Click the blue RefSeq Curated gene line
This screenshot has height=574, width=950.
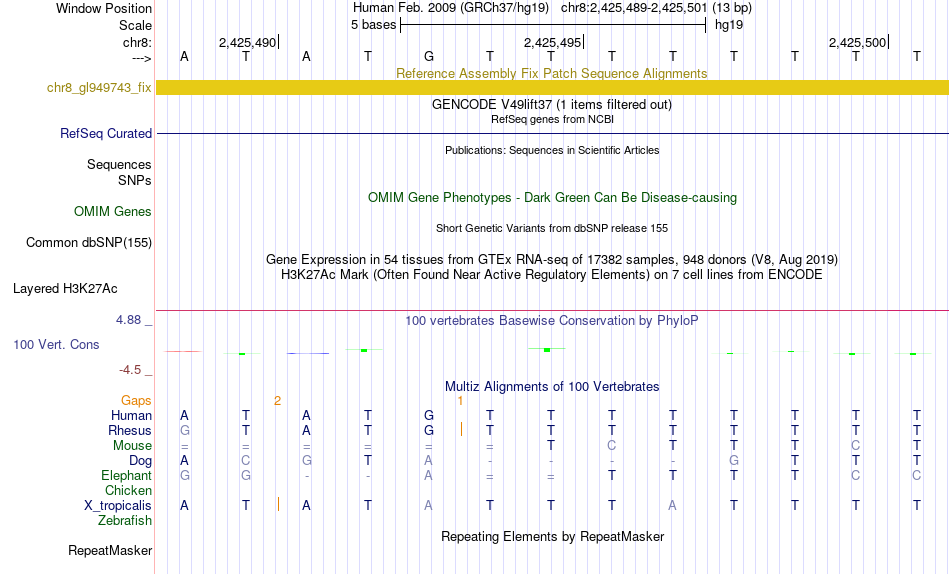coord(553,133)
